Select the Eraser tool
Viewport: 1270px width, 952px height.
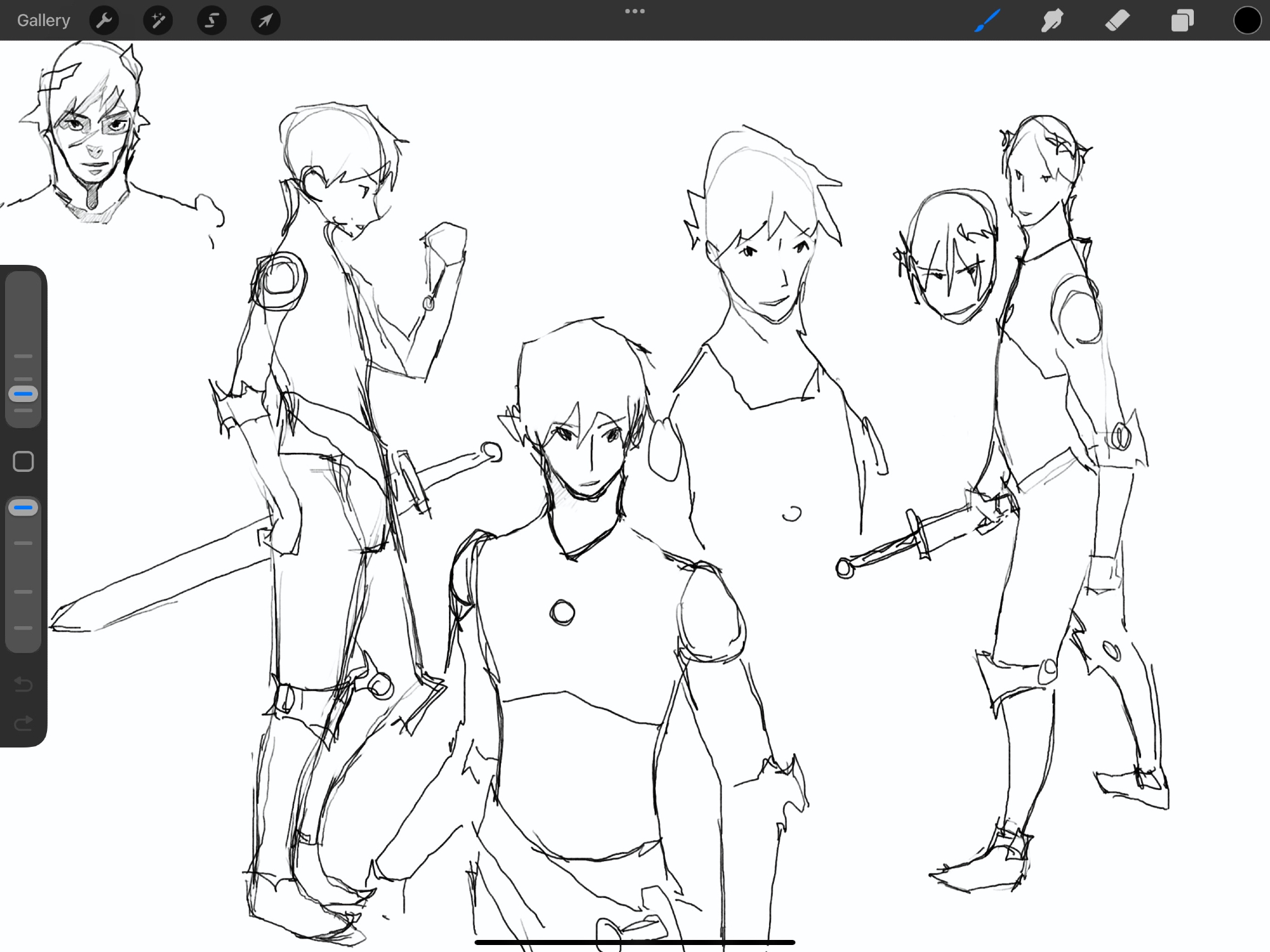point(1118,20)
